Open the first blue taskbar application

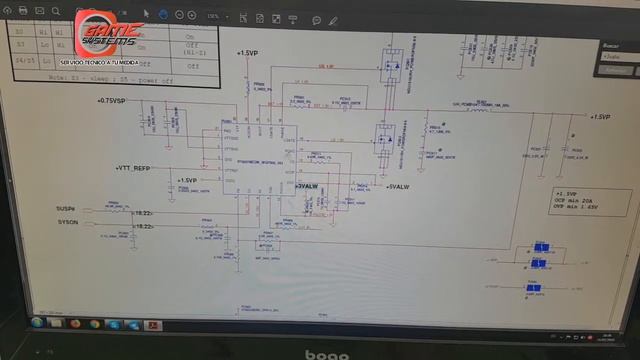point(114,325)
